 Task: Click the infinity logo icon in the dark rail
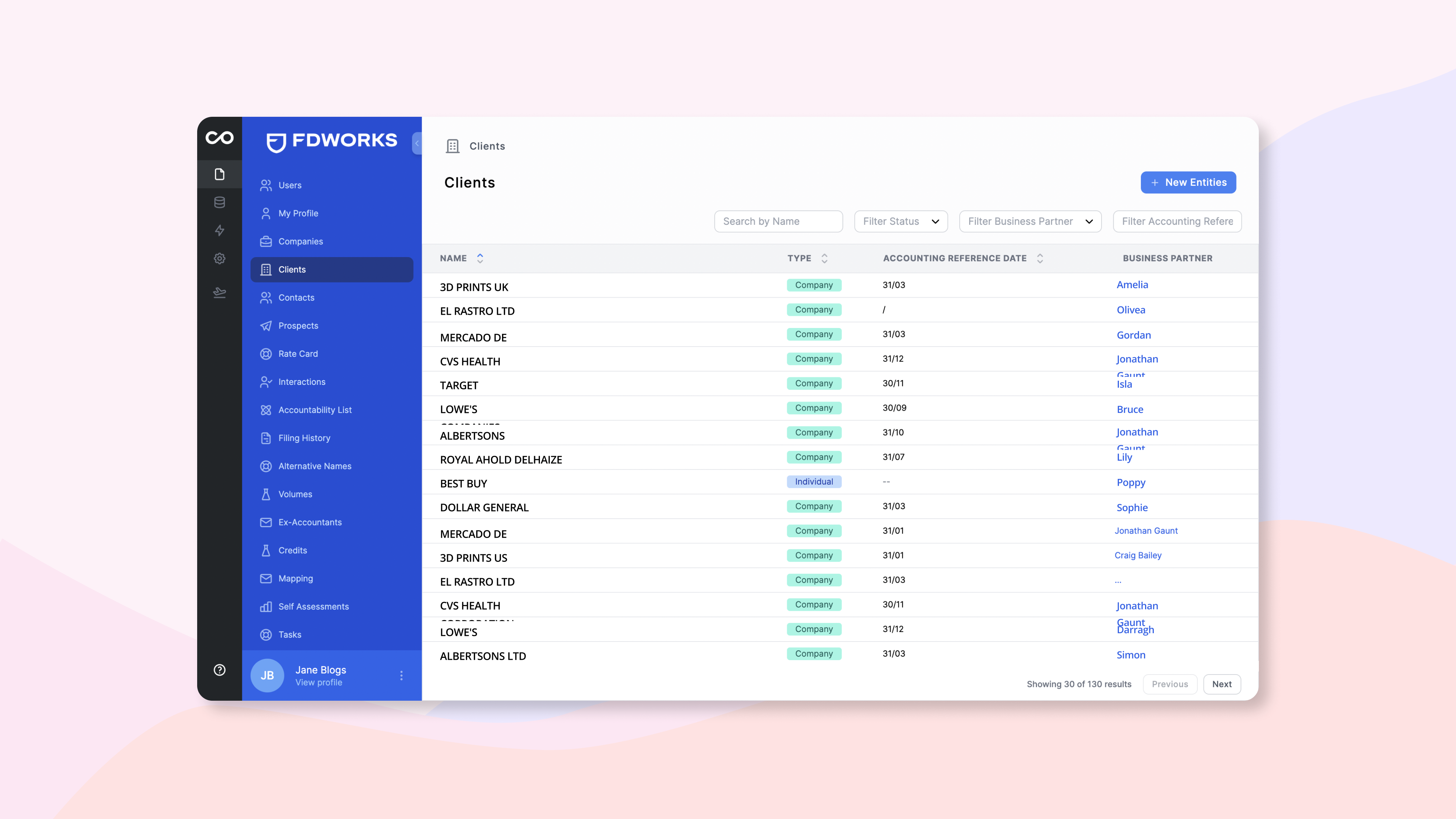click(219, 138)
